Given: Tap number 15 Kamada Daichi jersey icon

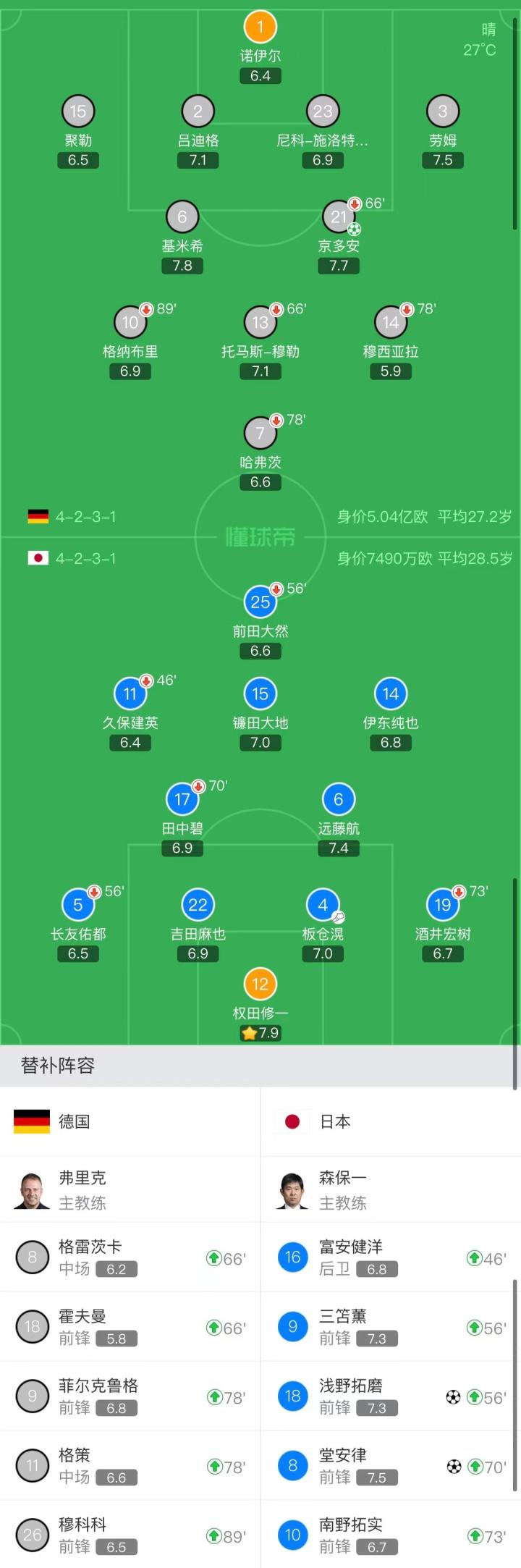Looking at the screenshot, I should point(260,694).
